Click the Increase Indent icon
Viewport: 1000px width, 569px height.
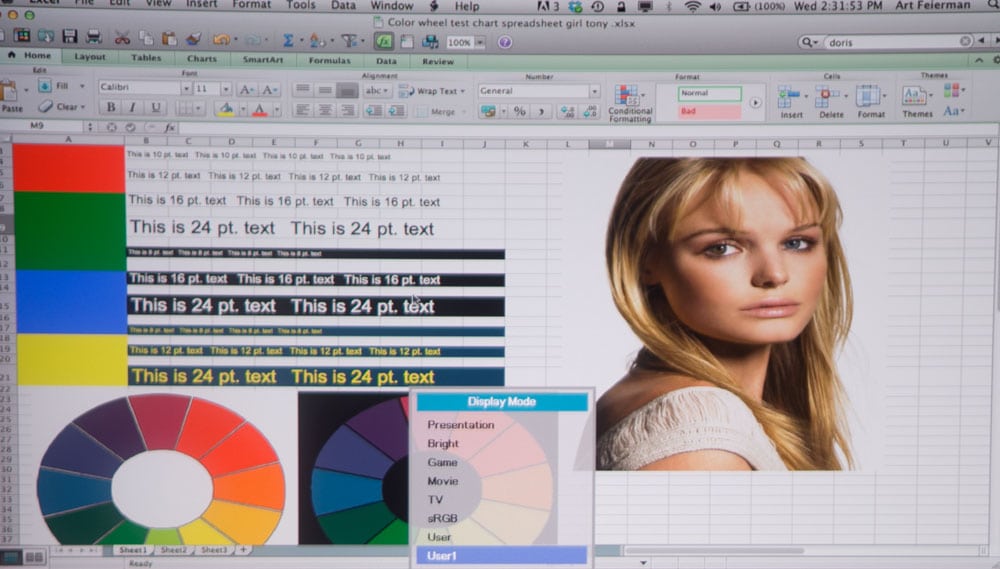click(395, 111)
